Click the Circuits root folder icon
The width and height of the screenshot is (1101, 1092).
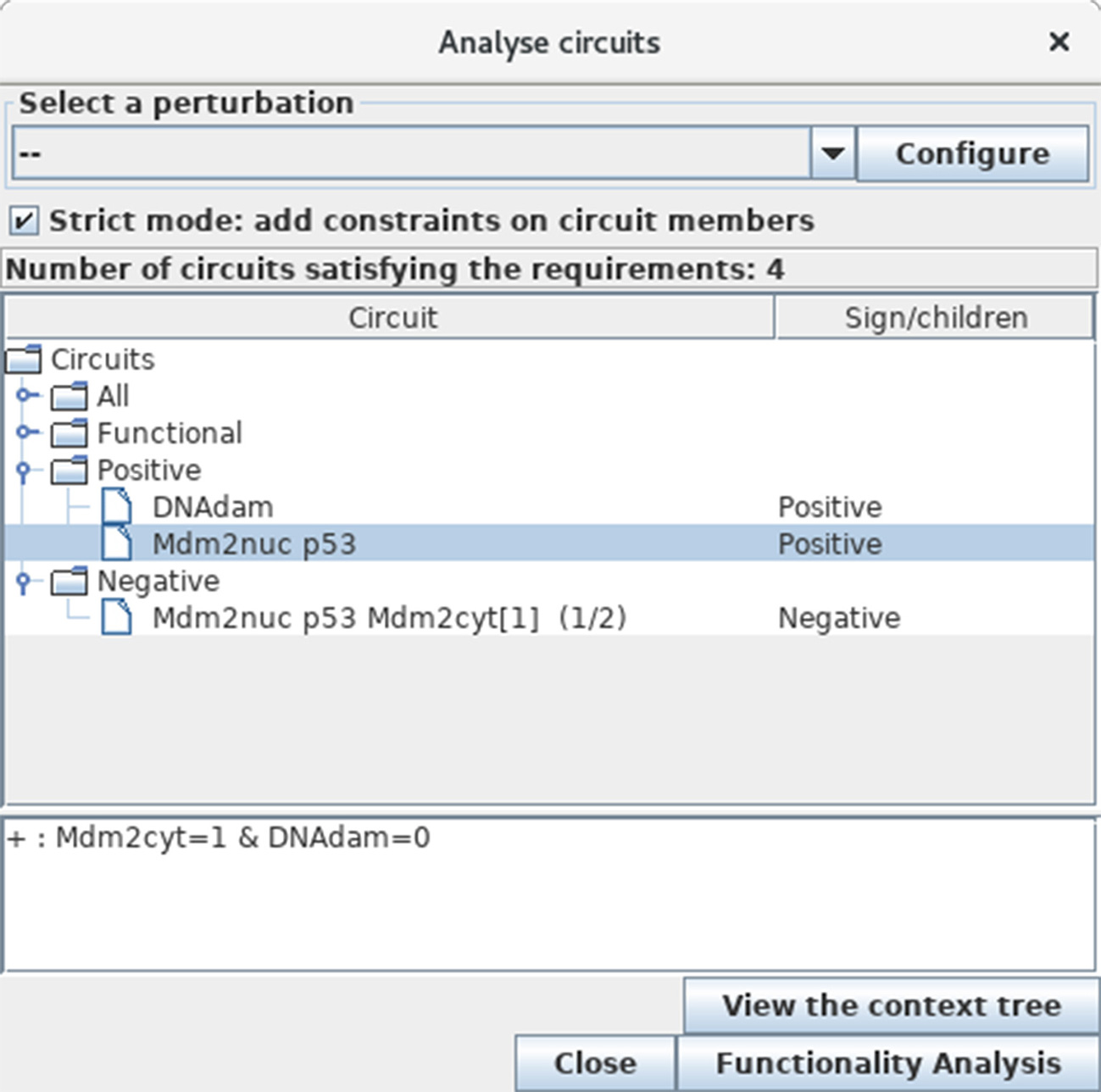23,359
